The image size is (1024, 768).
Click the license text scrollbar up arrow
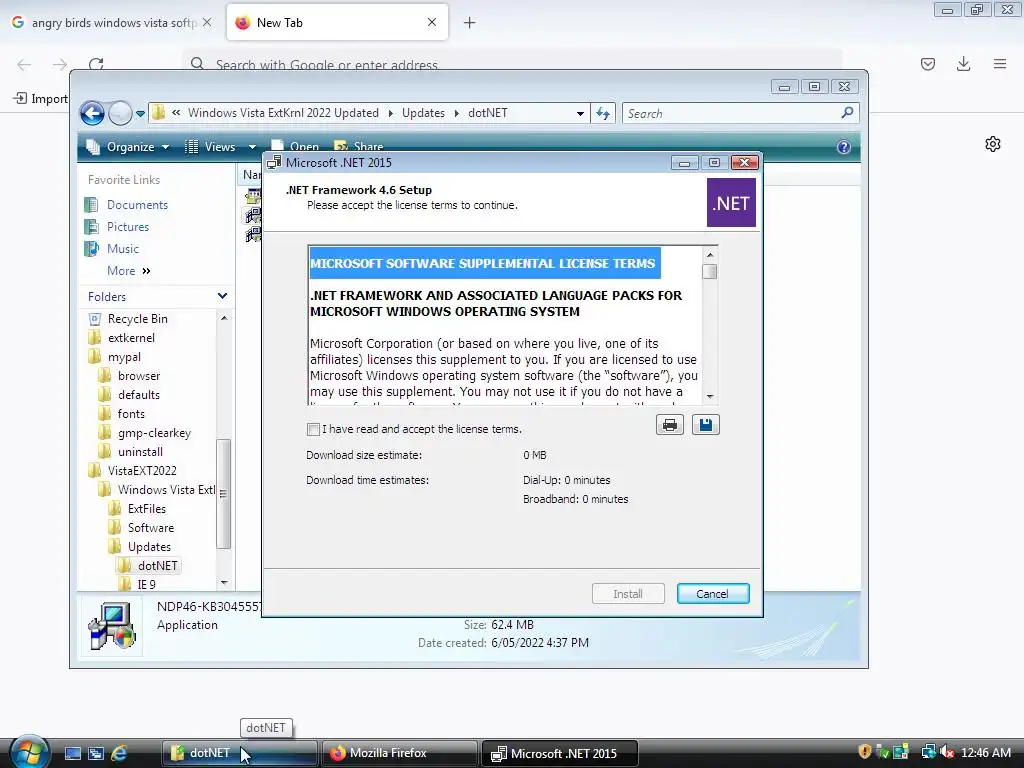click(x=710, y=254)
